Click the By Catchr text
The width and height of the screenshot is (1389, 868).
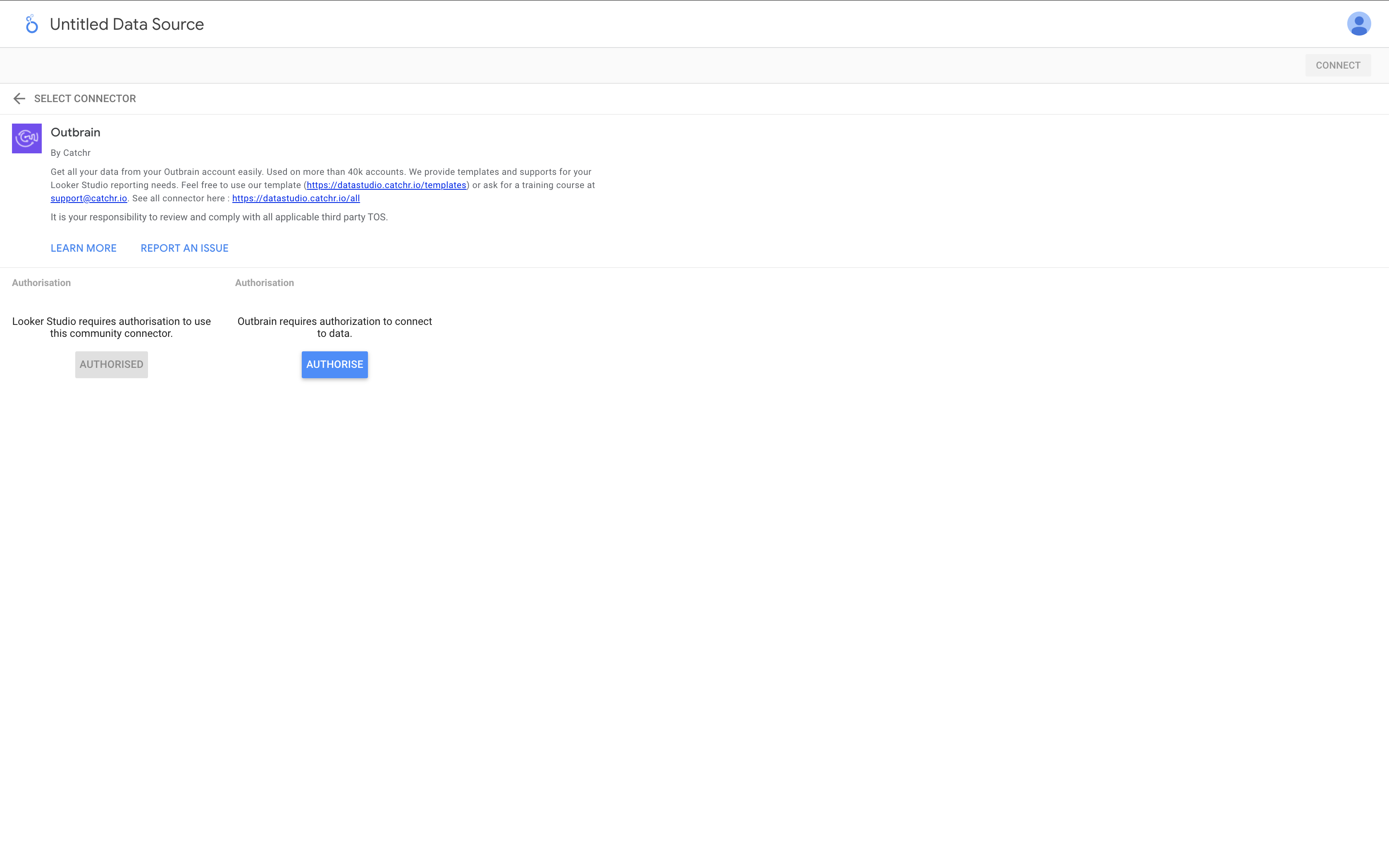click(x=71, y=153)
